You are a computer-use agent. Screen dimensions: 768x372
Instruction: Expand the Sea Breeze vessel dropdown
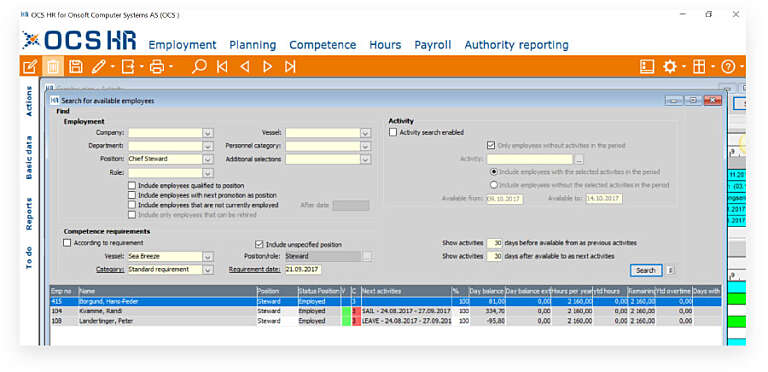tap(208, 256)
